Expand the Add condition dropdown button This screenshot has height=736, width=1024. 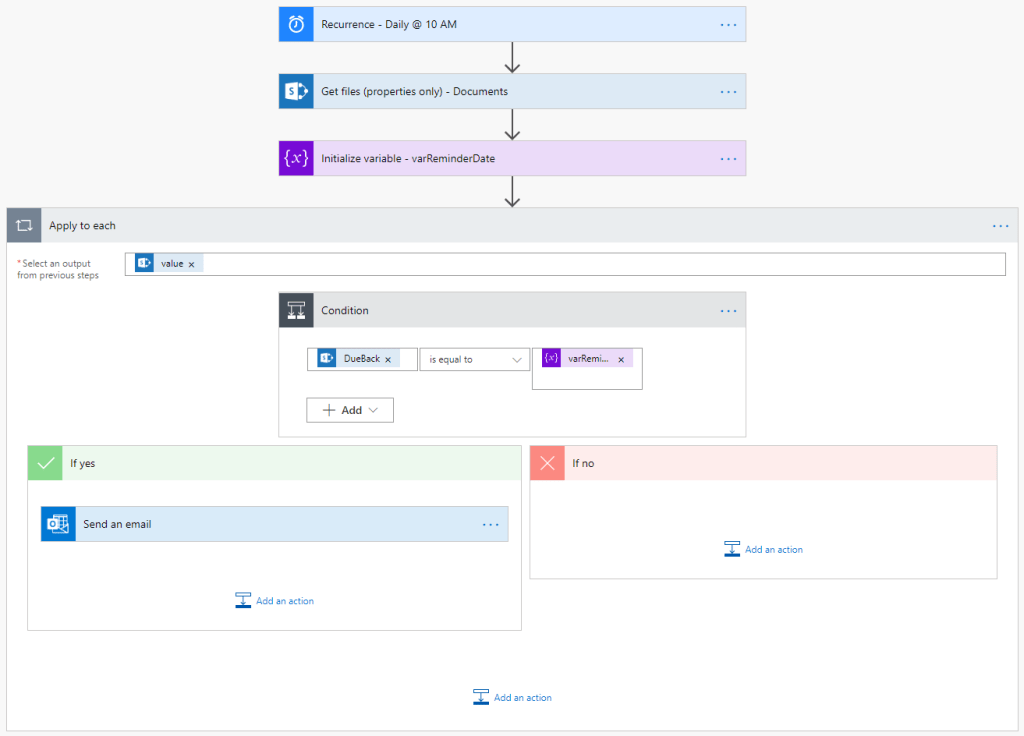(x=350, y=410)
